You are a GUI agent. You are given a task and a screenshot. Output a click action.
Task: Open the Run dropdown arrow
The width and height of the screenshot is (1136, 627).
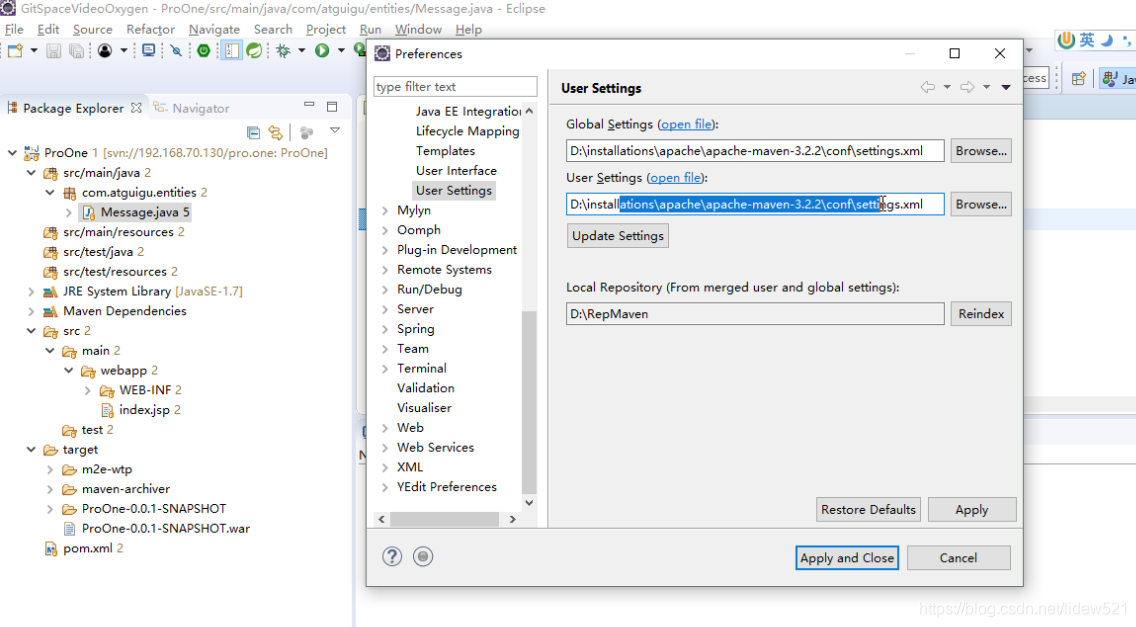(341, 51)
